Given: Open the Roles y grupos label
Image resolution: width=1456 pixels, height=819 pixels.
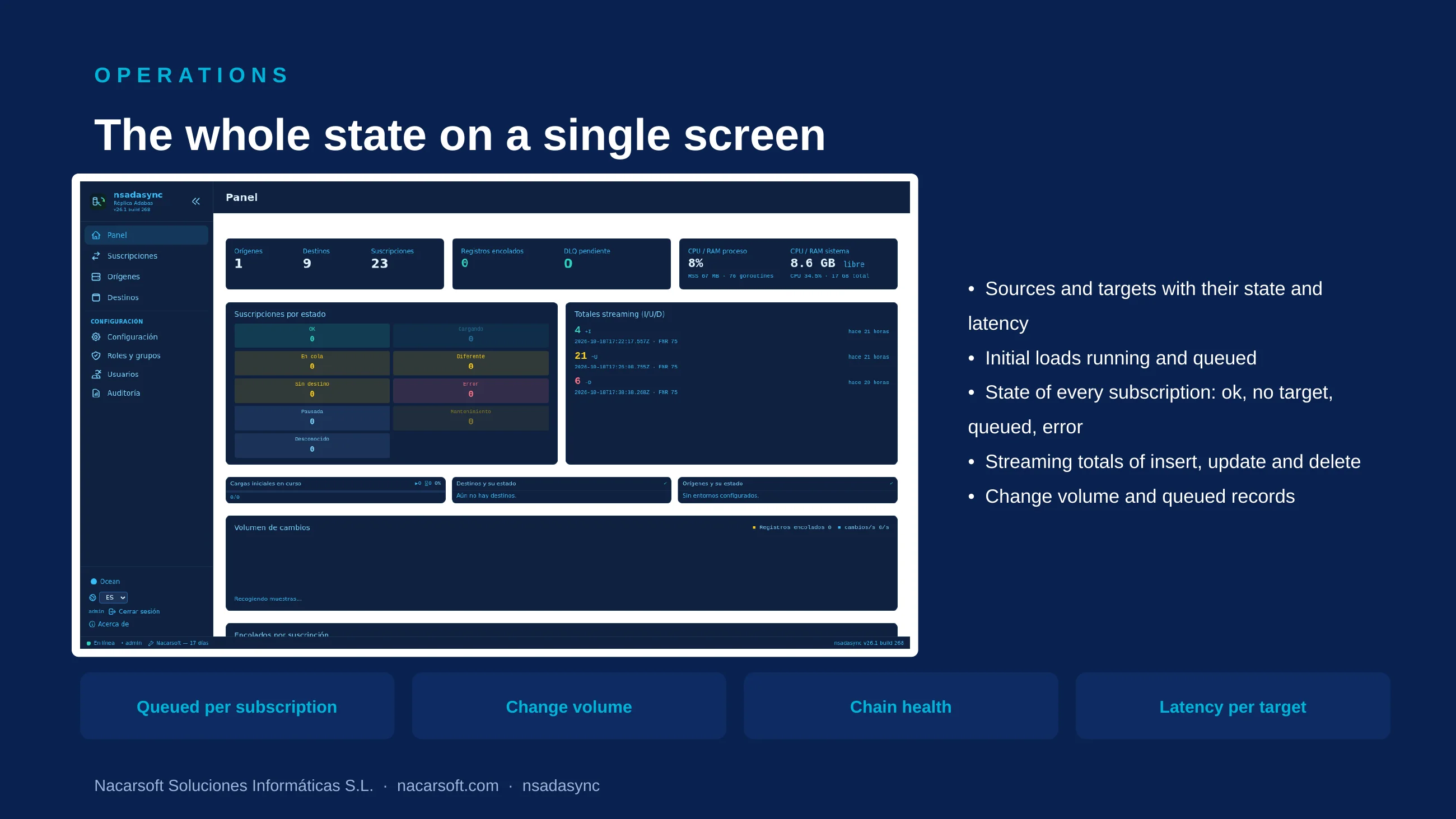Looking at the screenshot, I should click(x=134, y=355).
